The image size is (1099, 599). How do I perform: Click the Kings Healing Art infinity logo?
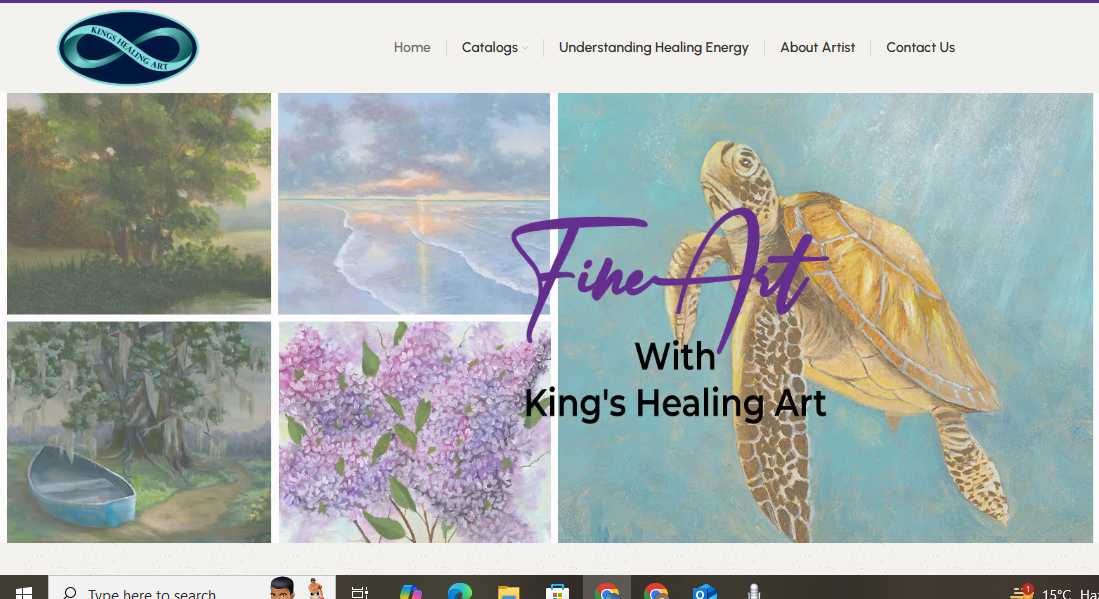point(128,48)
